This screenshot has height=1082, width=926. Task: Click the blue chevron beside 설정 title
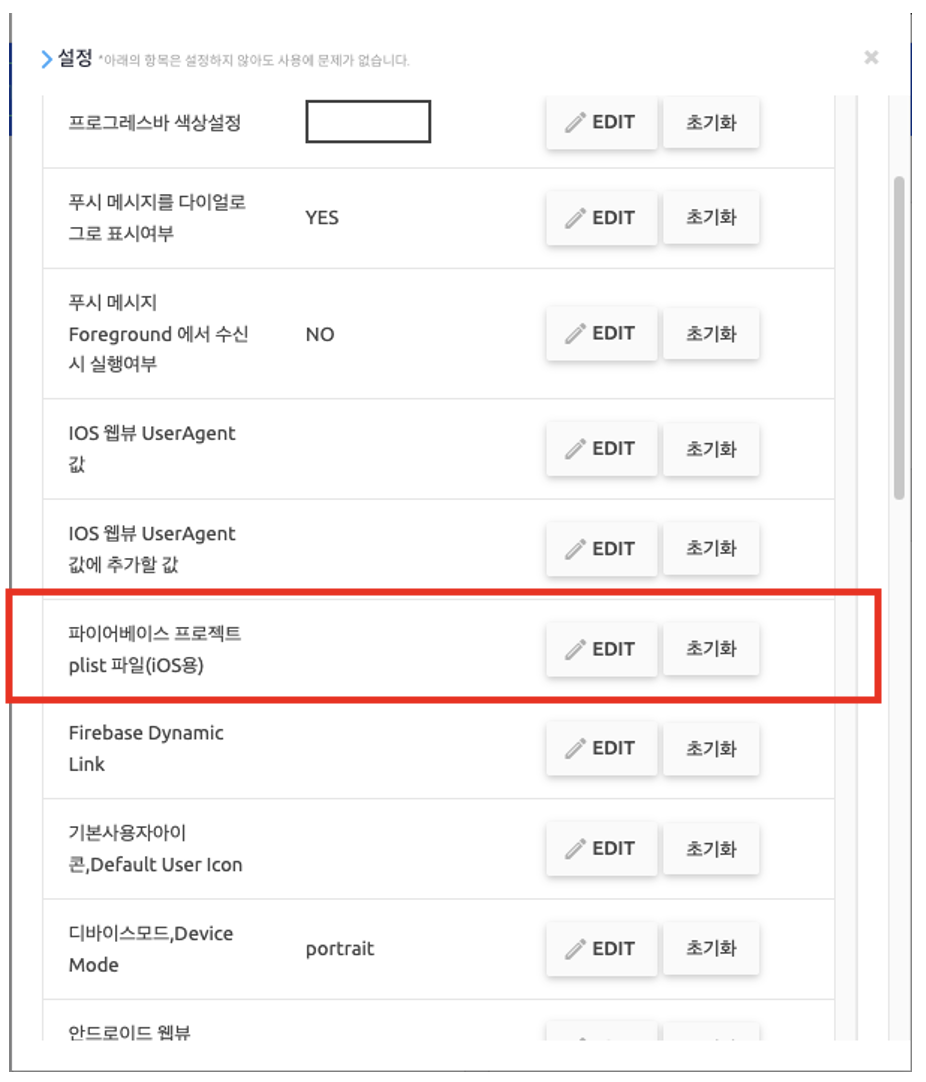click(46, 59)
